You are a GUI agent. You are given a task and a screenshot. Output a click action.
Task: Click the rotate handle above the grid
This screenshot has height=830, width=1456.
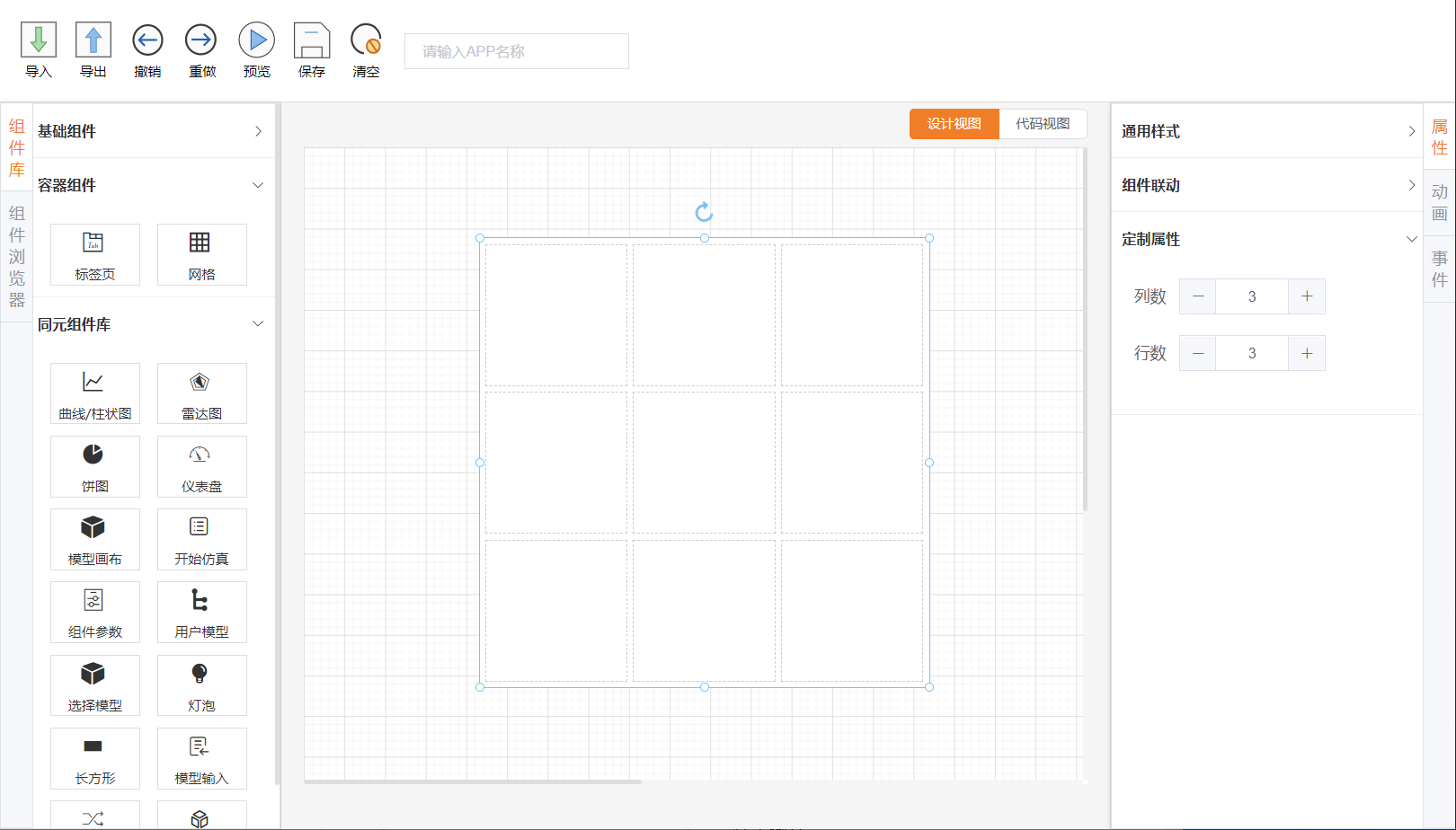coord(705,212)
